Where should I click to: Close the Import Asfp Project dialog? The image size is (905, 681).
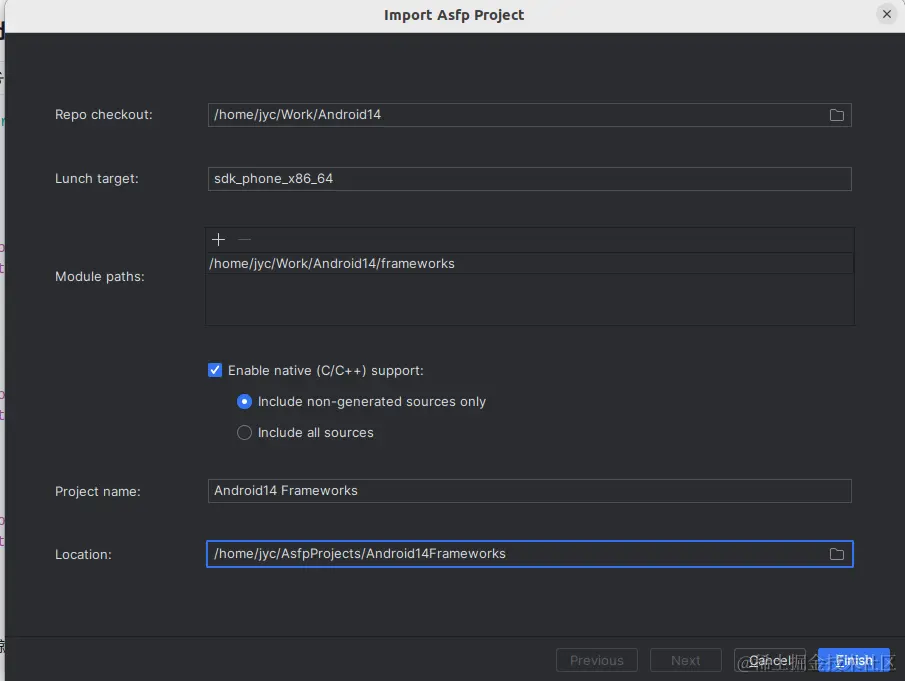[888, 14]
